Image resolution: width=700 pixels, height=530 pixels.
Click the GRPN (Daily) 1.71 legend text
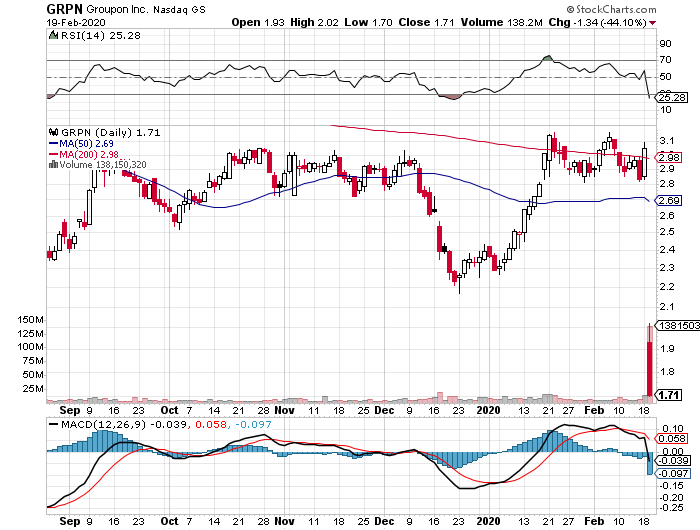(110, 133)
